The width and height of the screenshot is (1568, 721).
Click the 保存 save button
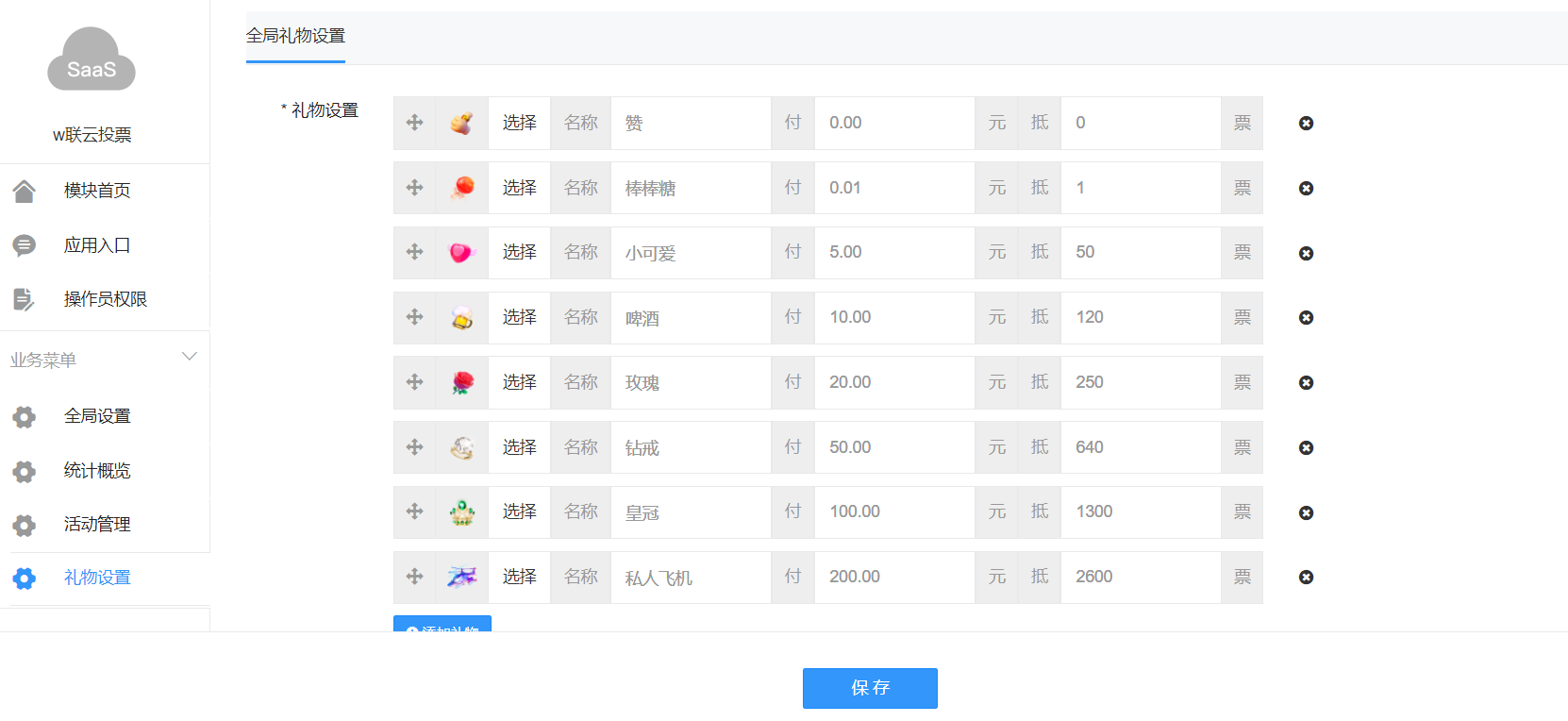coord(870,688)
